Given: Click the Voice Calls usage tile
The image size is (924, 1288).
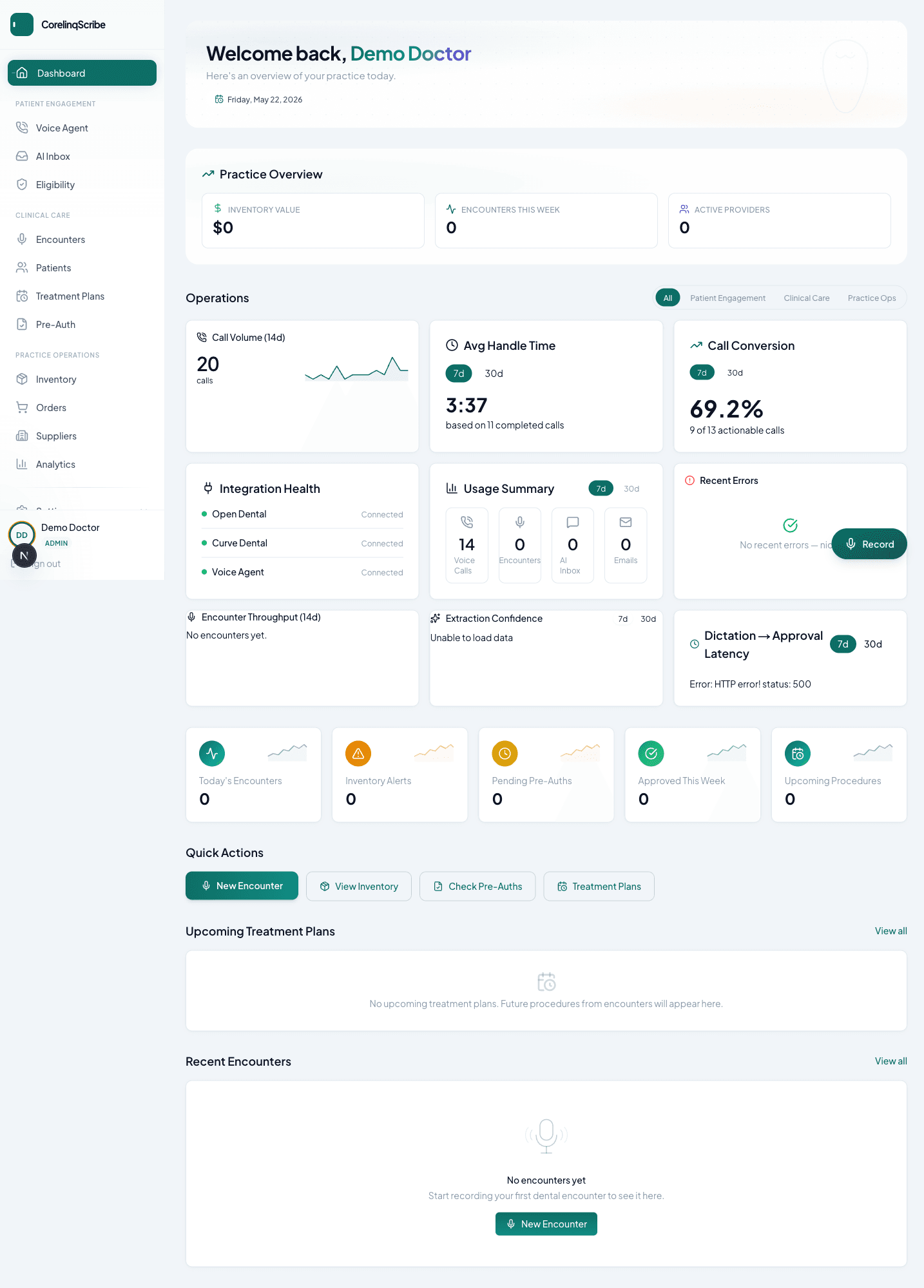Looking at the screenshot, I should tap(467, 545).
